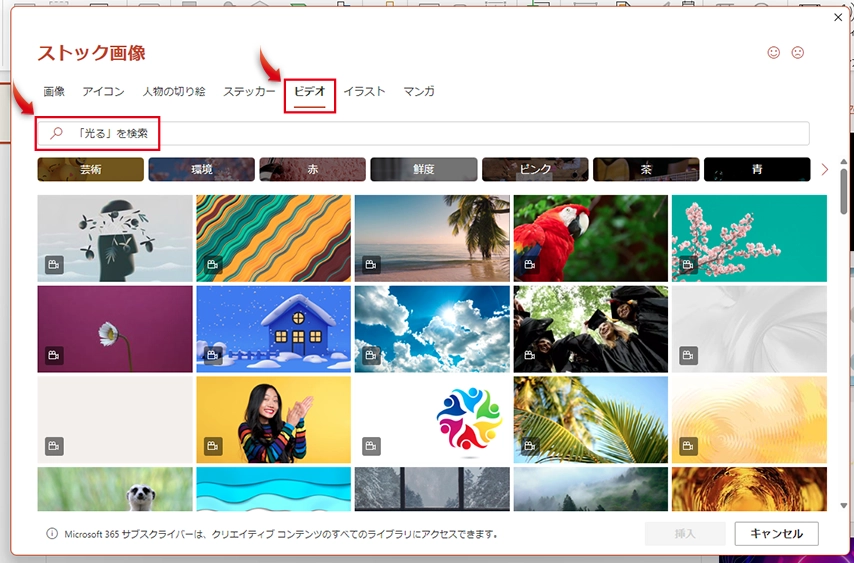This screenshot has width=854, height=563.
Task: Switch to the 画像 tab
Action: point(54,91)
